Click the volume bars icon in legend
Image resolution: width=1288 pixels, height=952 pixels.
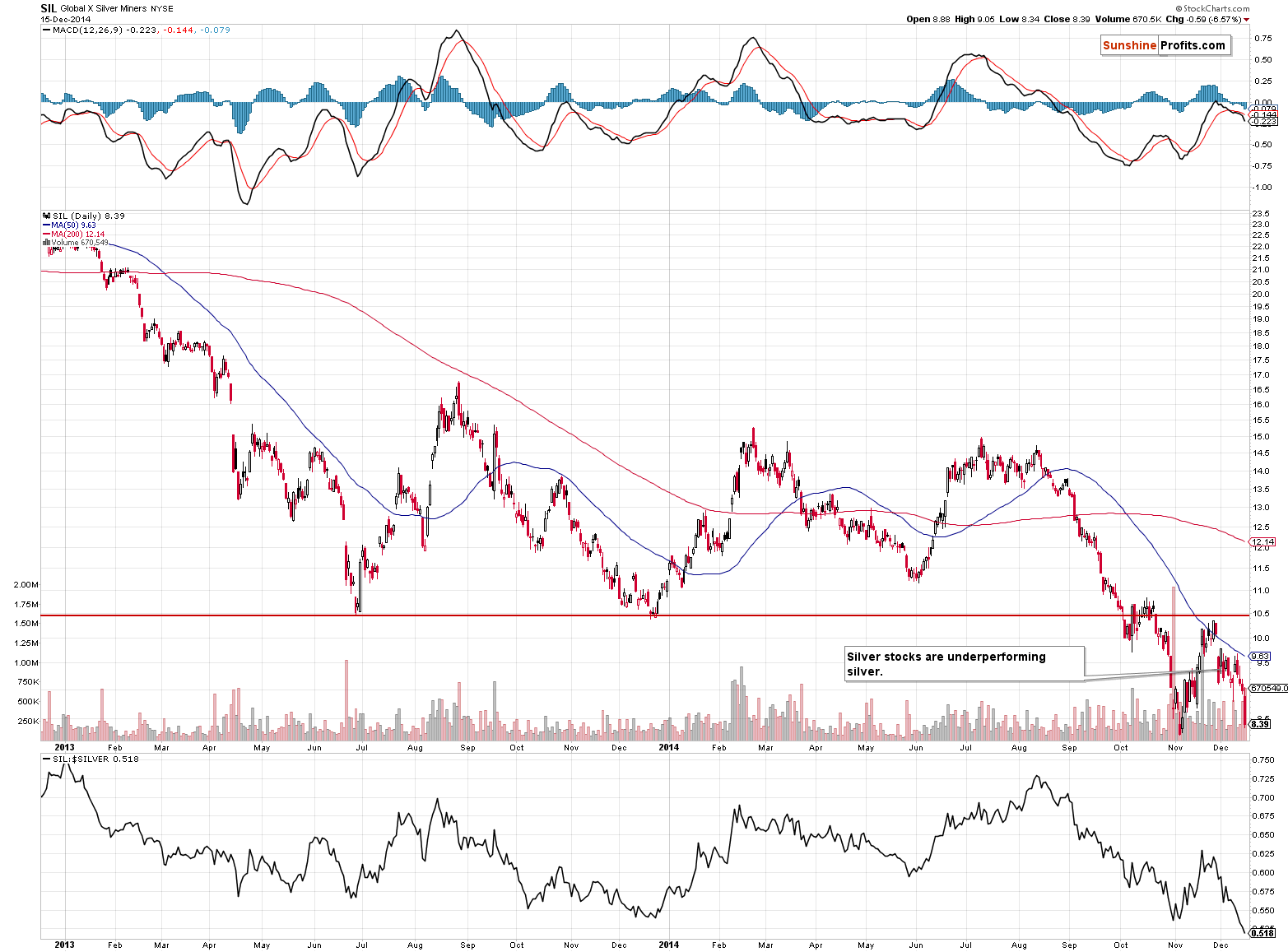coord(46,243)
